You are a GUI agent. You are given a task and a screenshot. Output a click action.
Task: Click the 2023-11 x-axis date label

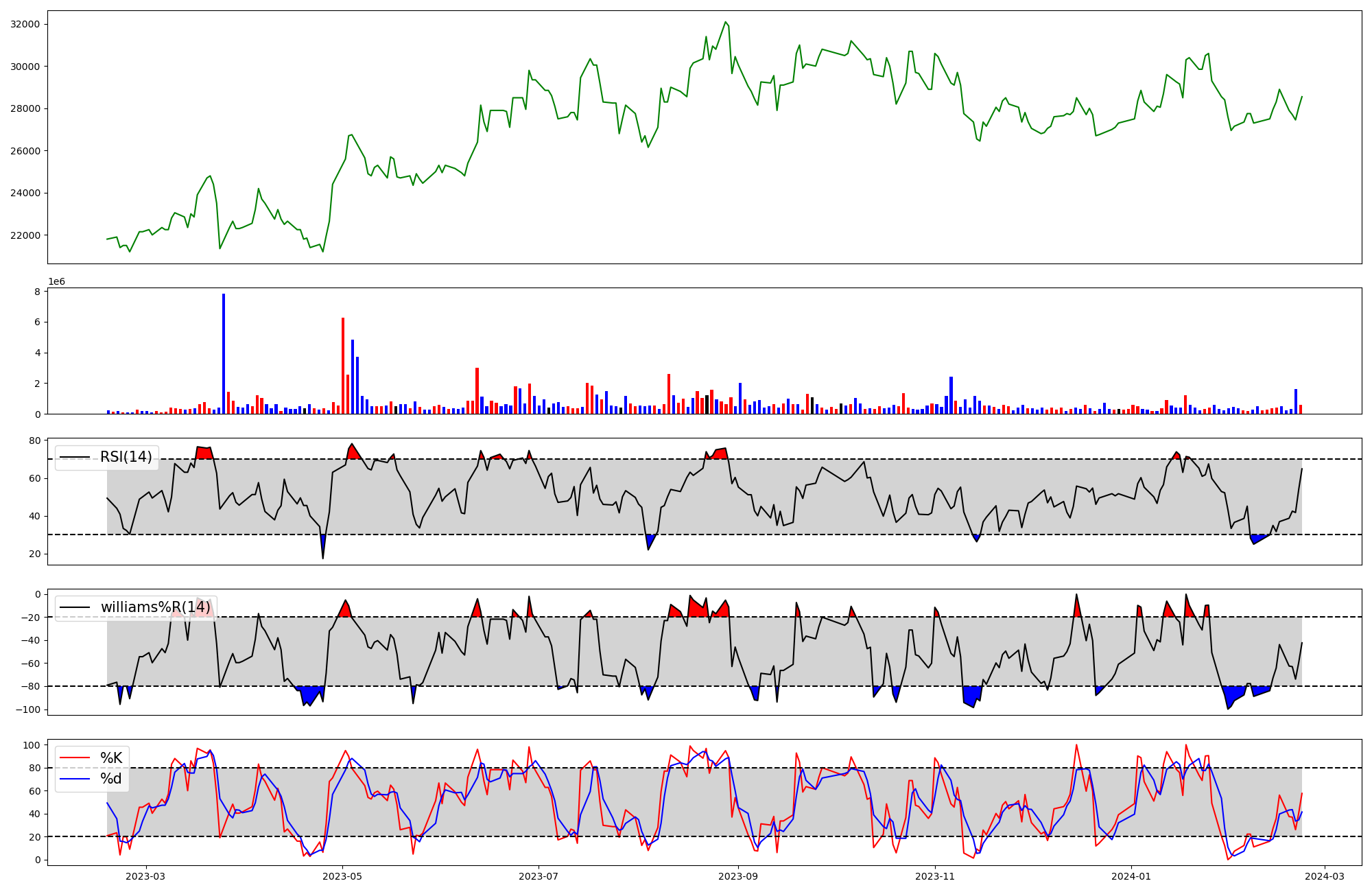pyautogui.click(x=934, y=876)
